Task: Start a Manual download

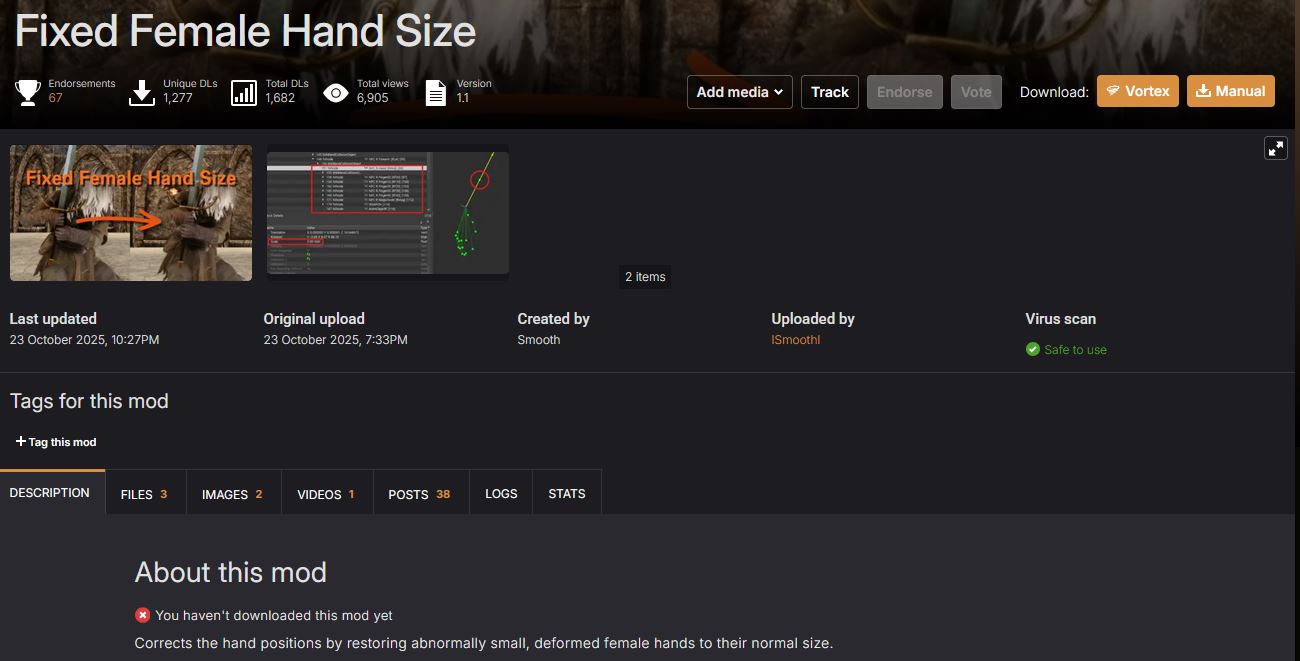Action: [x=1231, y=91]
